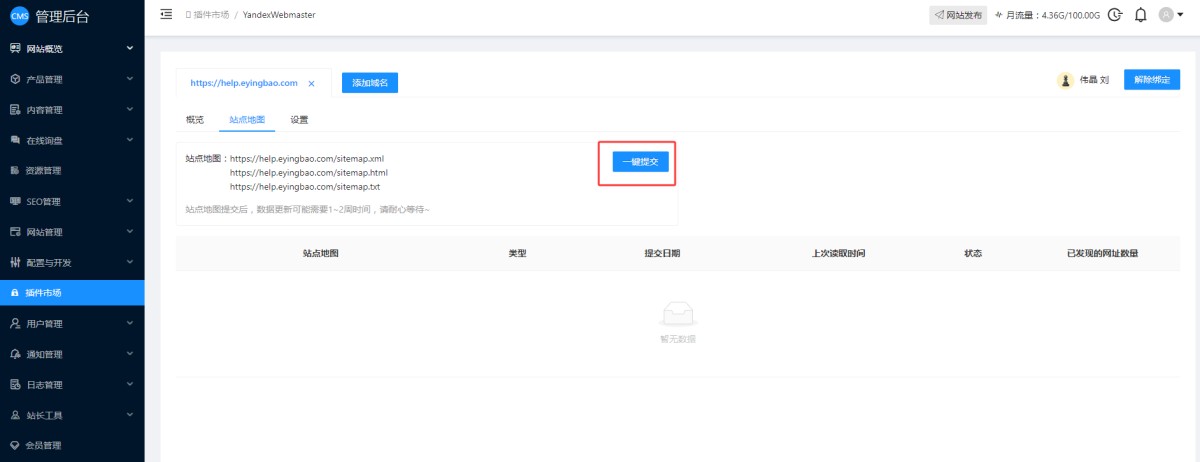Viewport: 1200px width, 462px height.
Task: Click the 添加域名 button
Action: pos(370,83)
